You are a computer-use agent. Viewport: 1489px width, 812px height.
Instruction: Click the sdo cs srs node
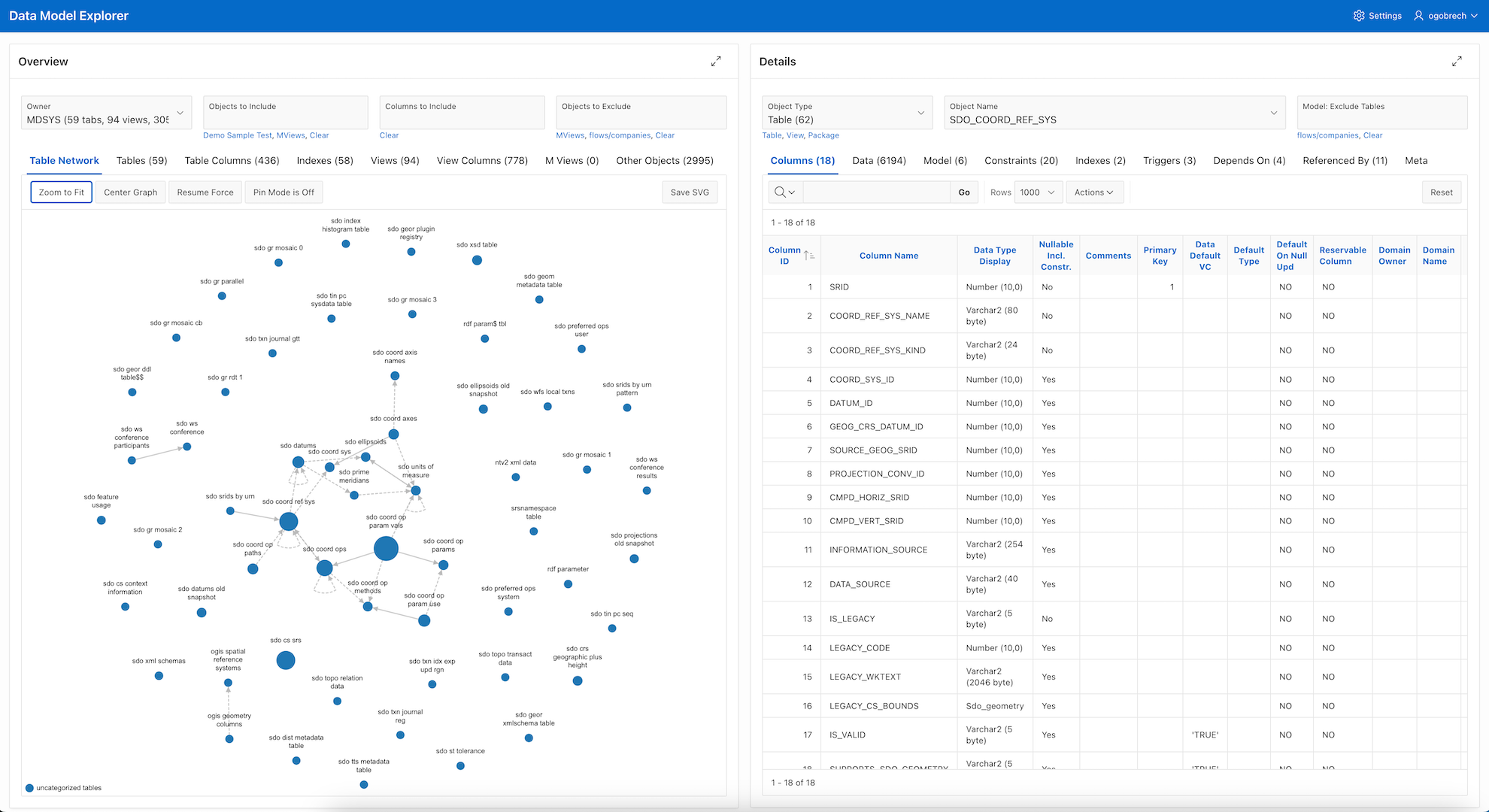pyautogui.click(x=286, y=660)
